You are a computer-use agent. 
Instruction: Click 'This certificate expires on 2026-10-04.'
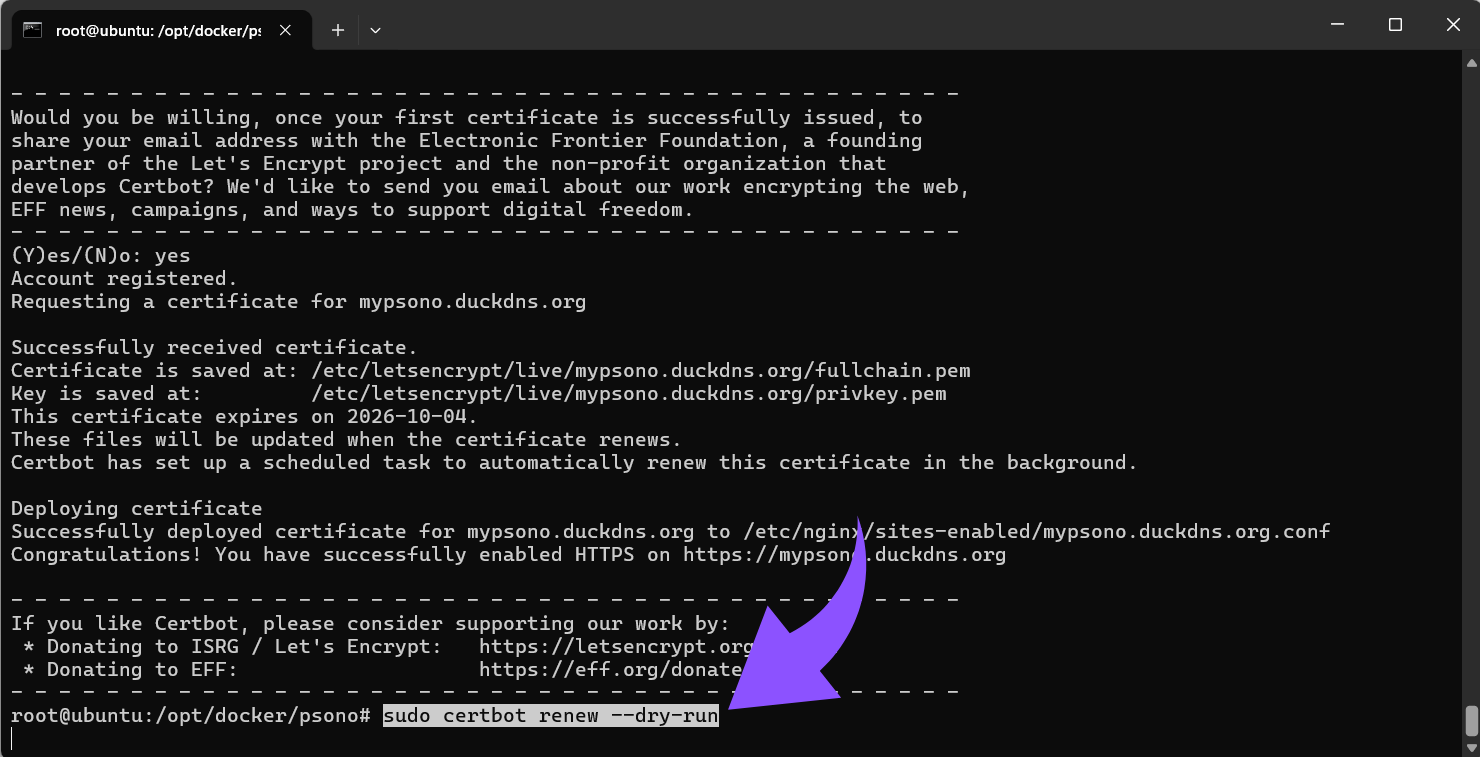[245, 417]
